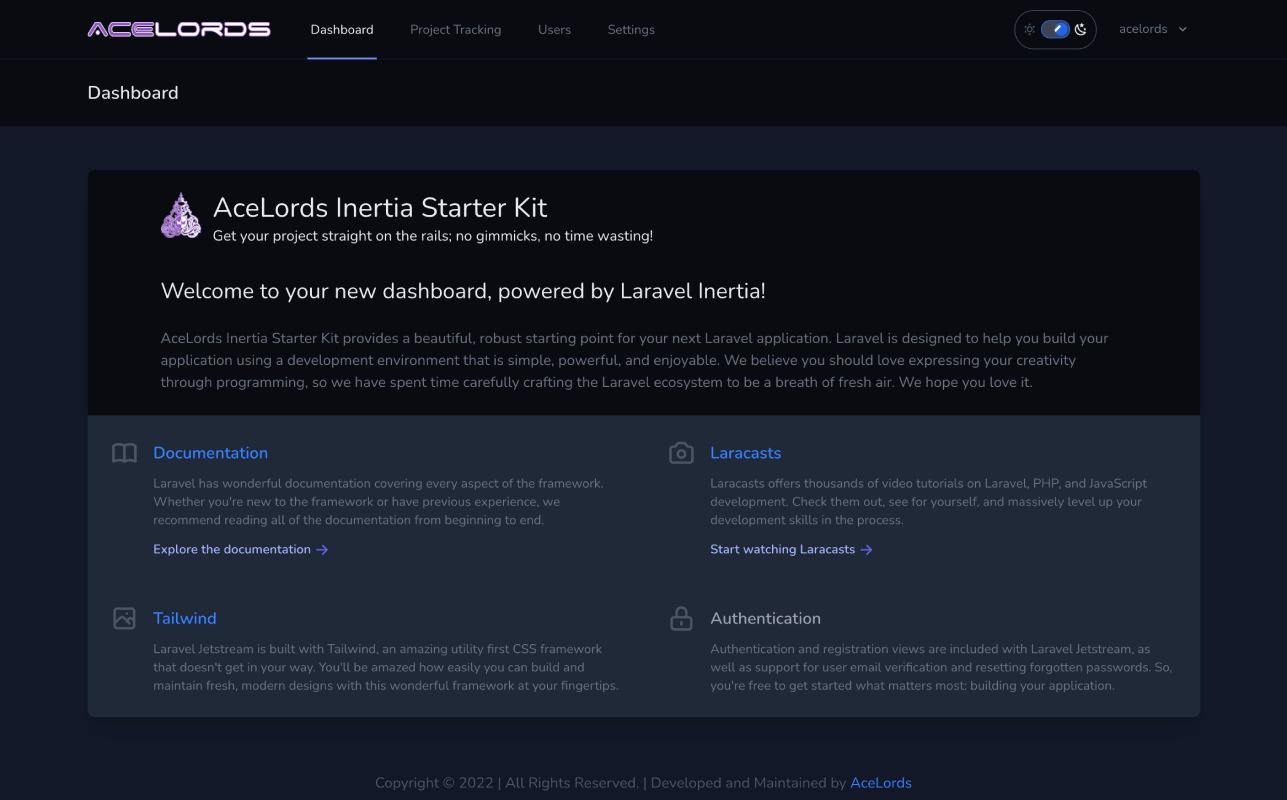
Task: Click the arrow after Start watching Laracasts
Action: (x=866, y=549)
